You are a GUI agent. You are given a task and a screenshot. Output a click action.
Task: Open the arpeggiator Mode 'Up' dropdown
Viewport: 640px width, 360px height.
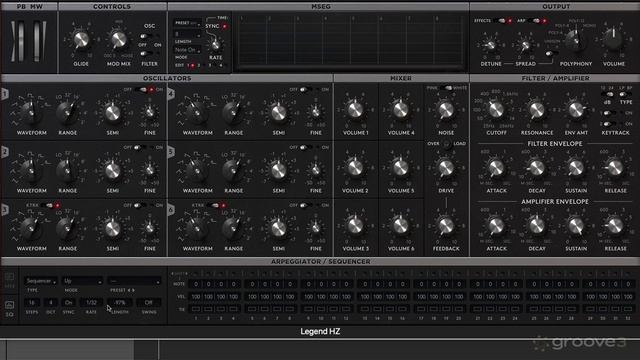click(82, 281)
